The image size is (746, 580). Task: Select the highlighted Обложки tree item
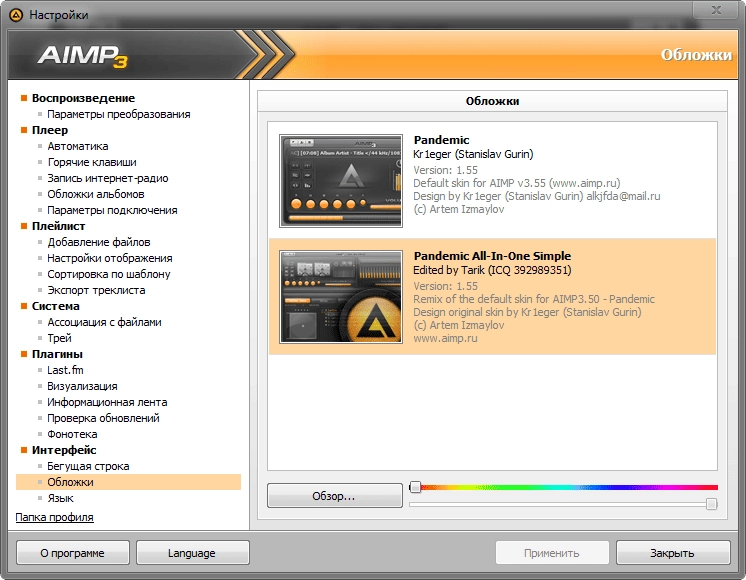tap(128, 482)
